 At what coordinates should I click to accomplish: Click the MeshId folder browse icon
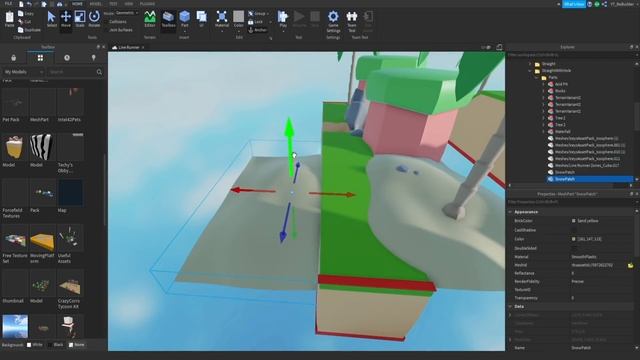[630, 265]
